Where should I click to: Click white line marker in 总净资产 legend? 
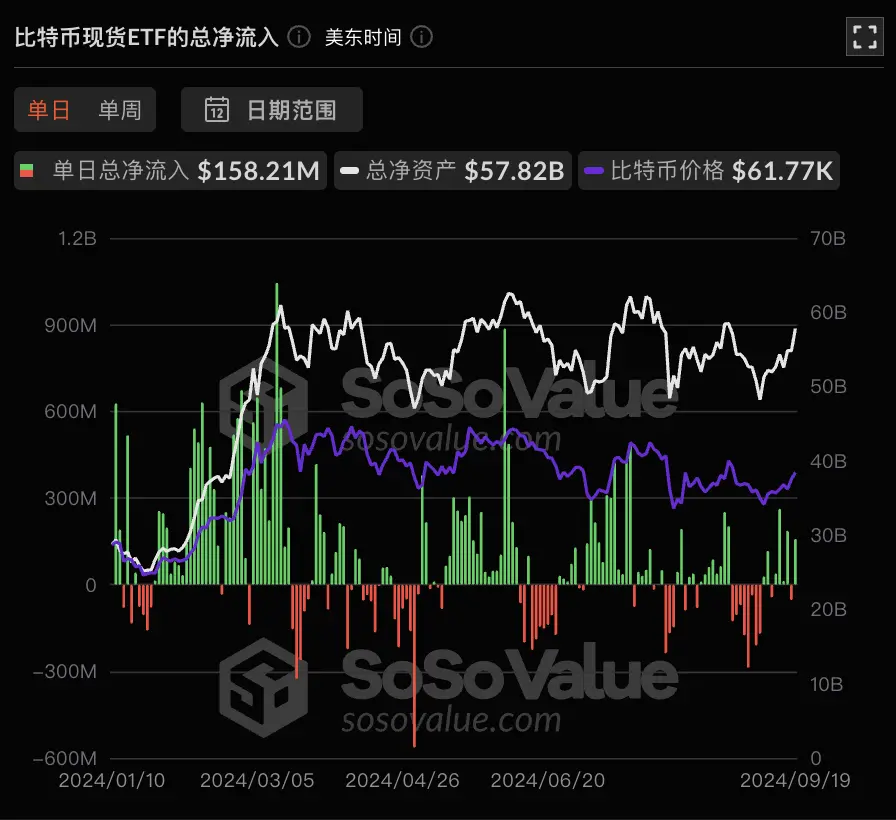[351, 170]
